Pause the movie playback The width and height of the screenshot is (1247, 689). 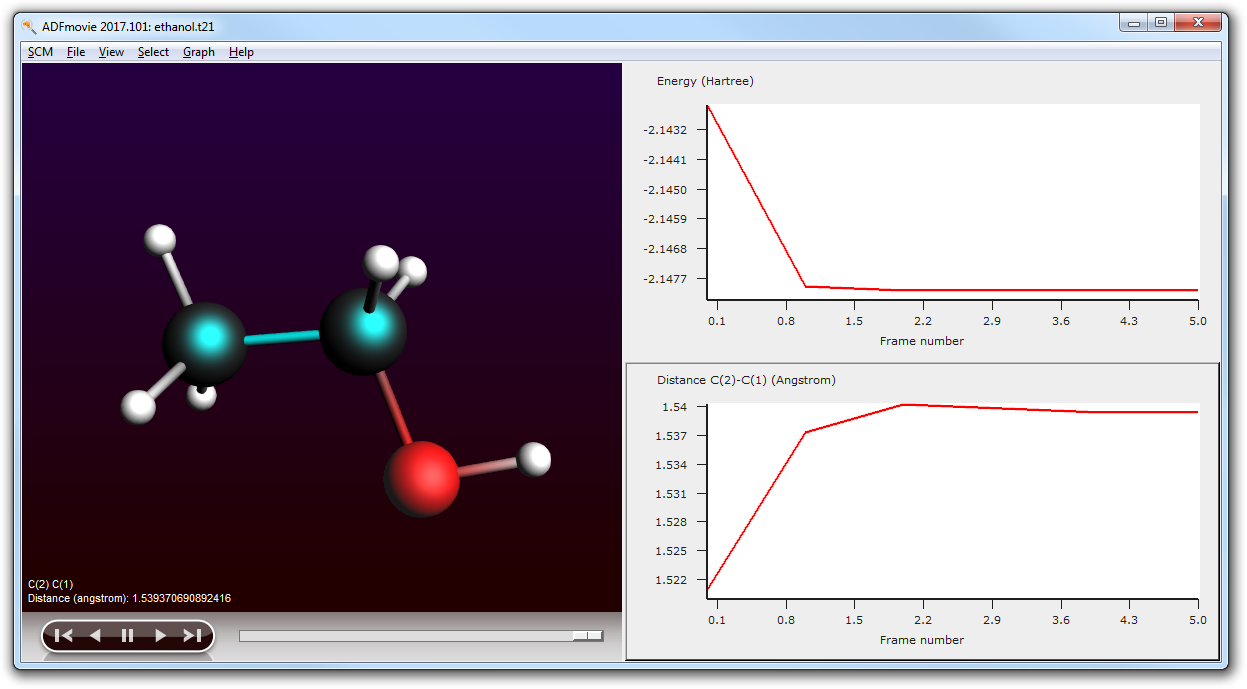coord(127,635)
